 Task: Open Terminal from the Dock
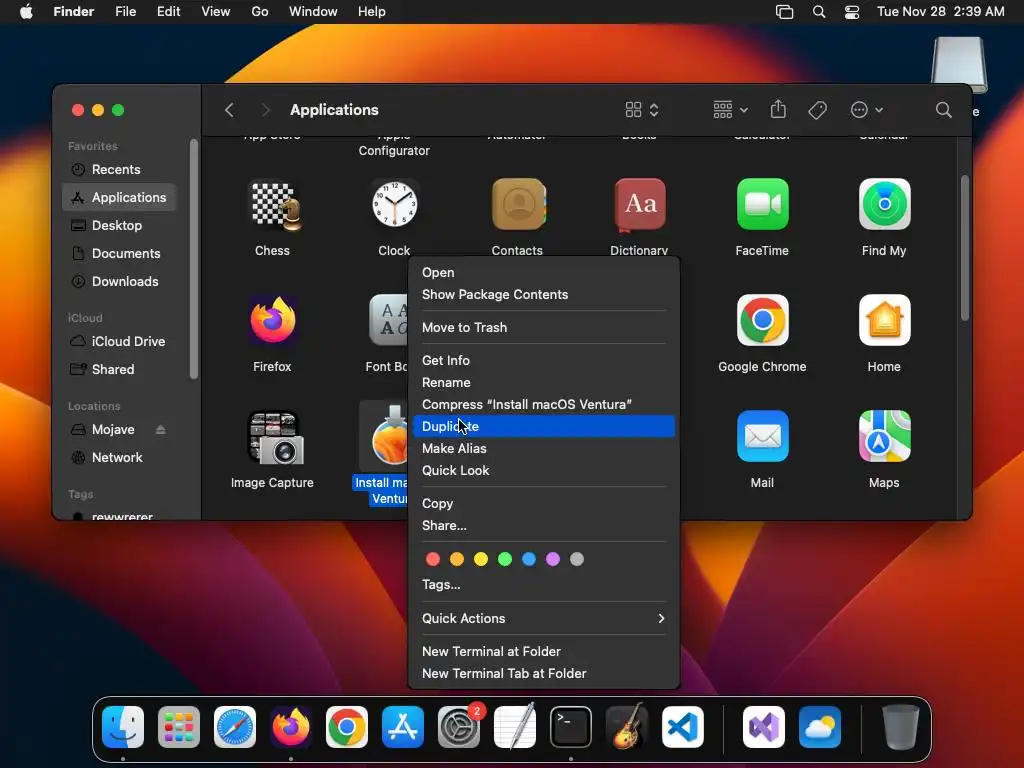pyautogui.click(x=571, y=727)
